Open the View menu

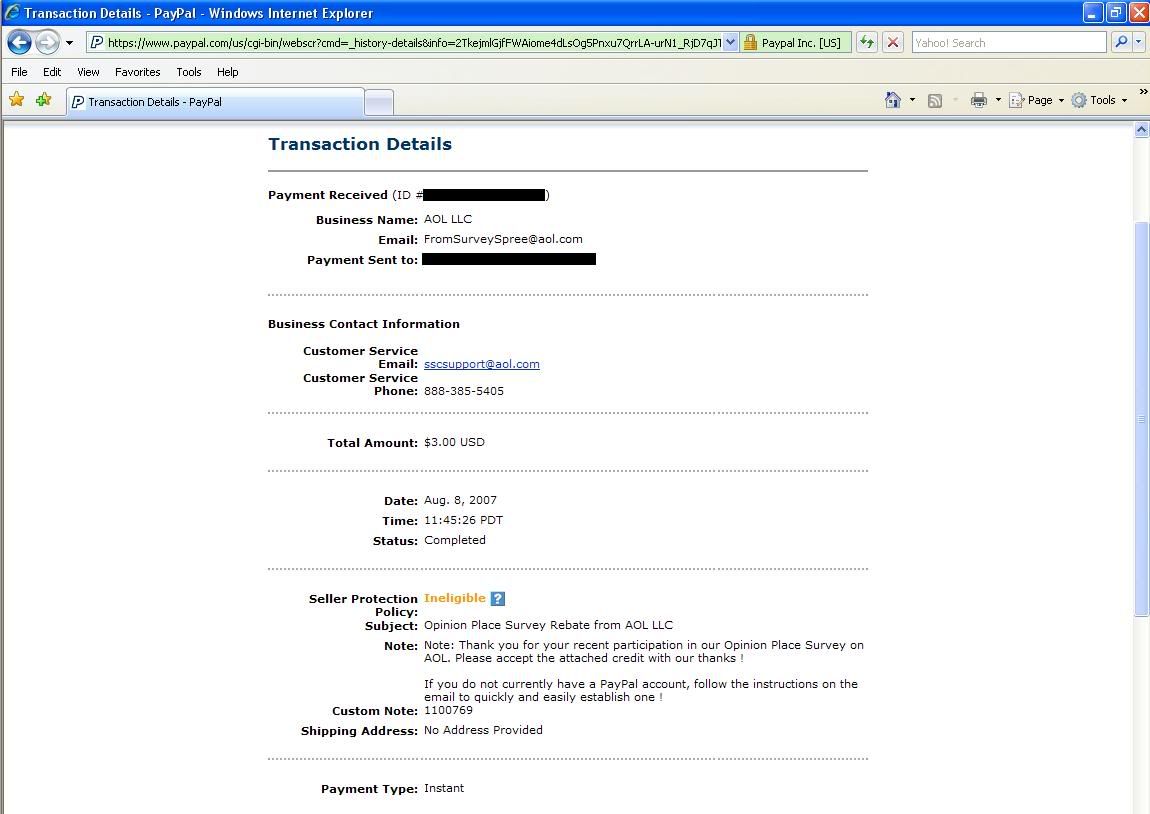click(88, 72)
